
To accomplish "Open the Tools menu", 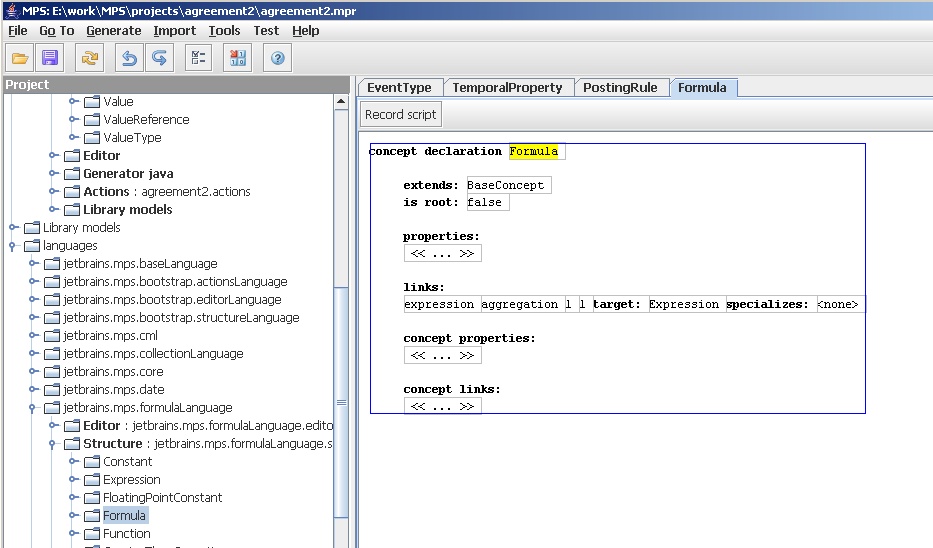I will point(224,31).
